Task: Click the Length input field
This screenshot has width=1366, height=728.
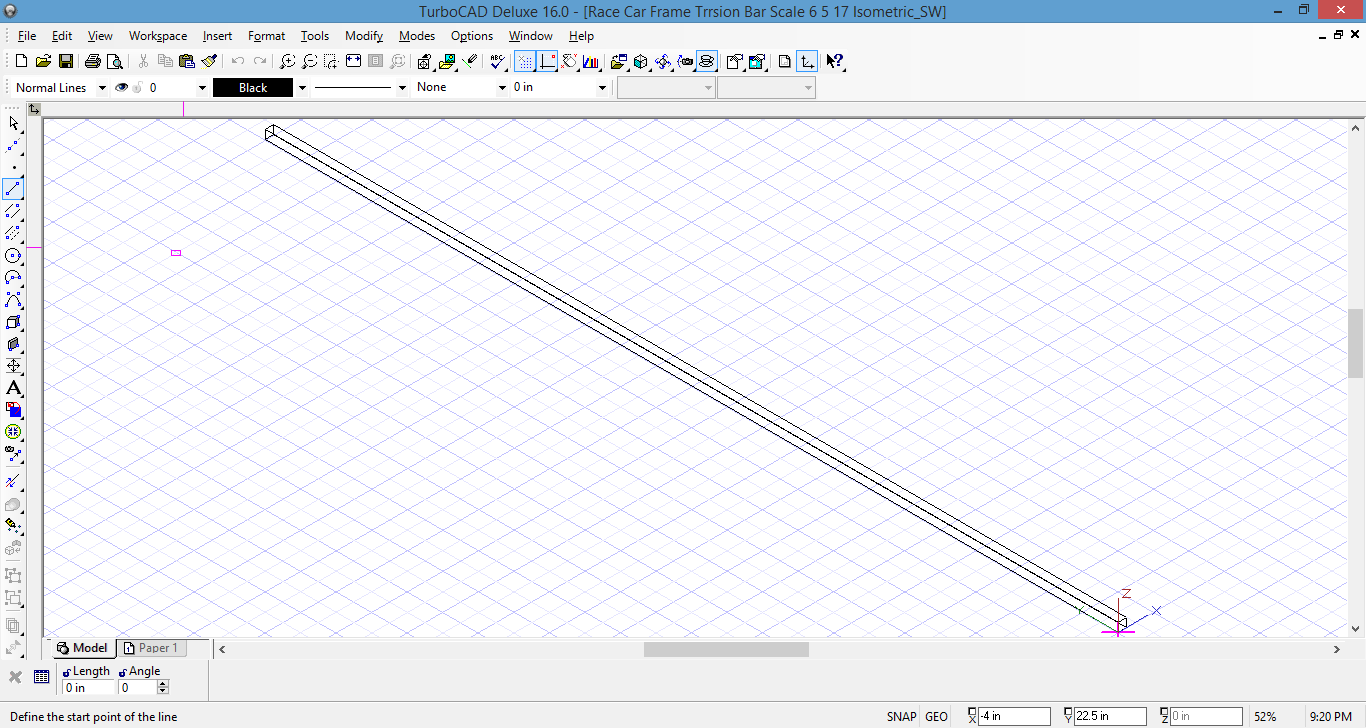Action: click(88, 688)
